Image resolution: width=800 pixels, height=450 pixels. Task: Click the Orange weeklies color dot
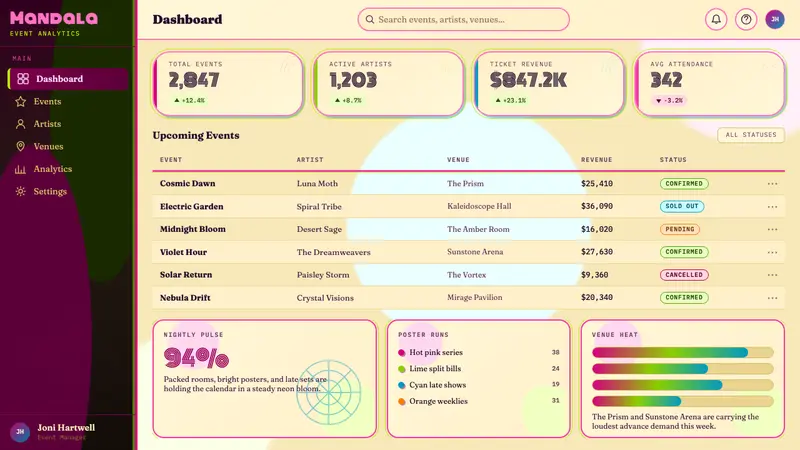[x=402, y=402]
